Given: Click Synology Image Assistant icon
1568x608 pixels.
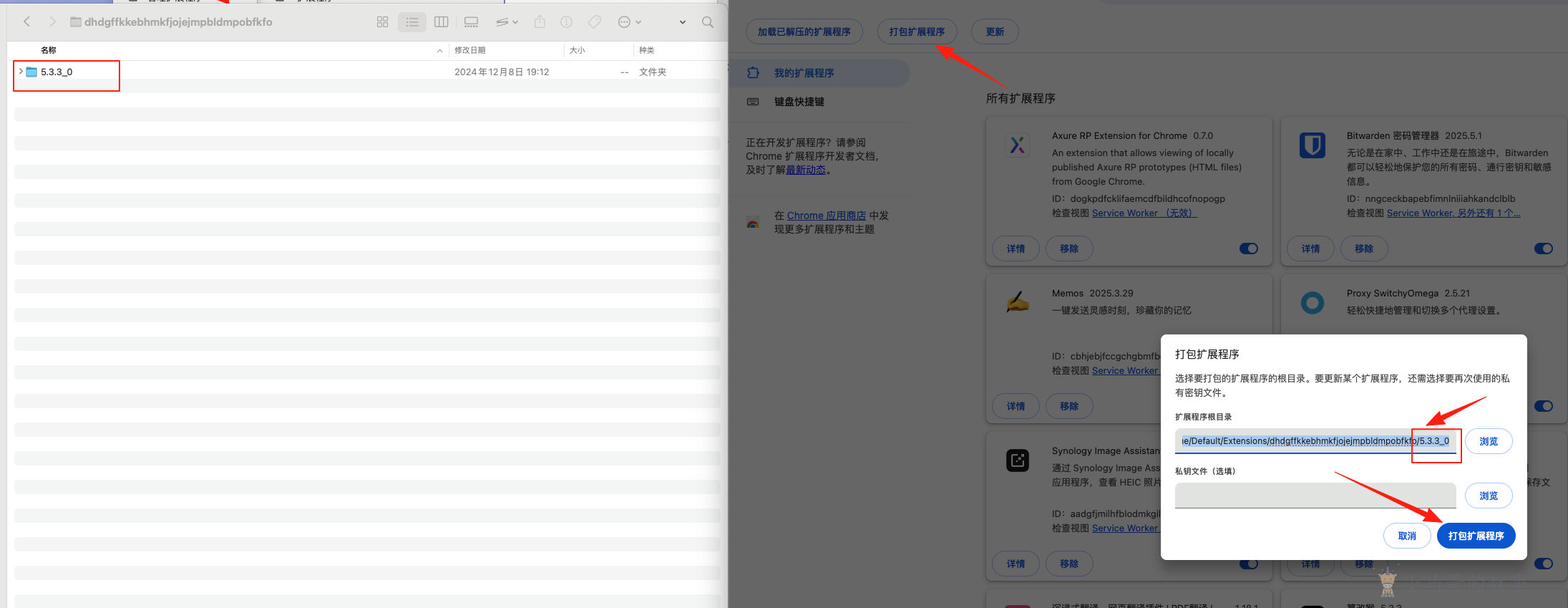Looking at the screenshot, I should [x=1017, y=460].
